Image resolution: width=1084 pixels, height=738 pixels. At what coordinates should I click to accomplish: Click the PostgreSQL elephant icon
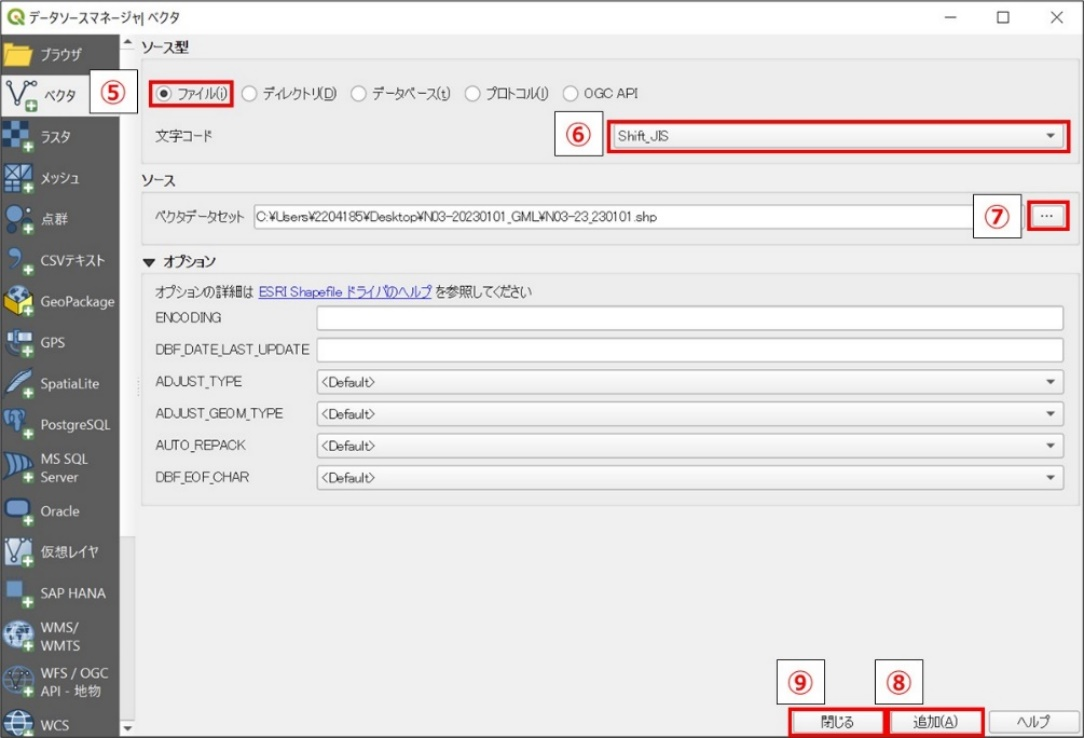coord(17,424)
